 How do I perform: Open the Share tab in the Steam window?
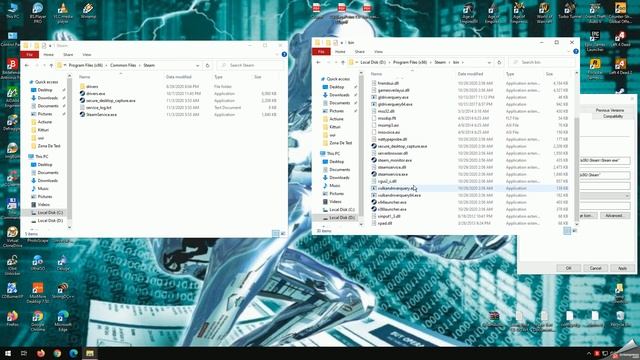coord(68,55)
